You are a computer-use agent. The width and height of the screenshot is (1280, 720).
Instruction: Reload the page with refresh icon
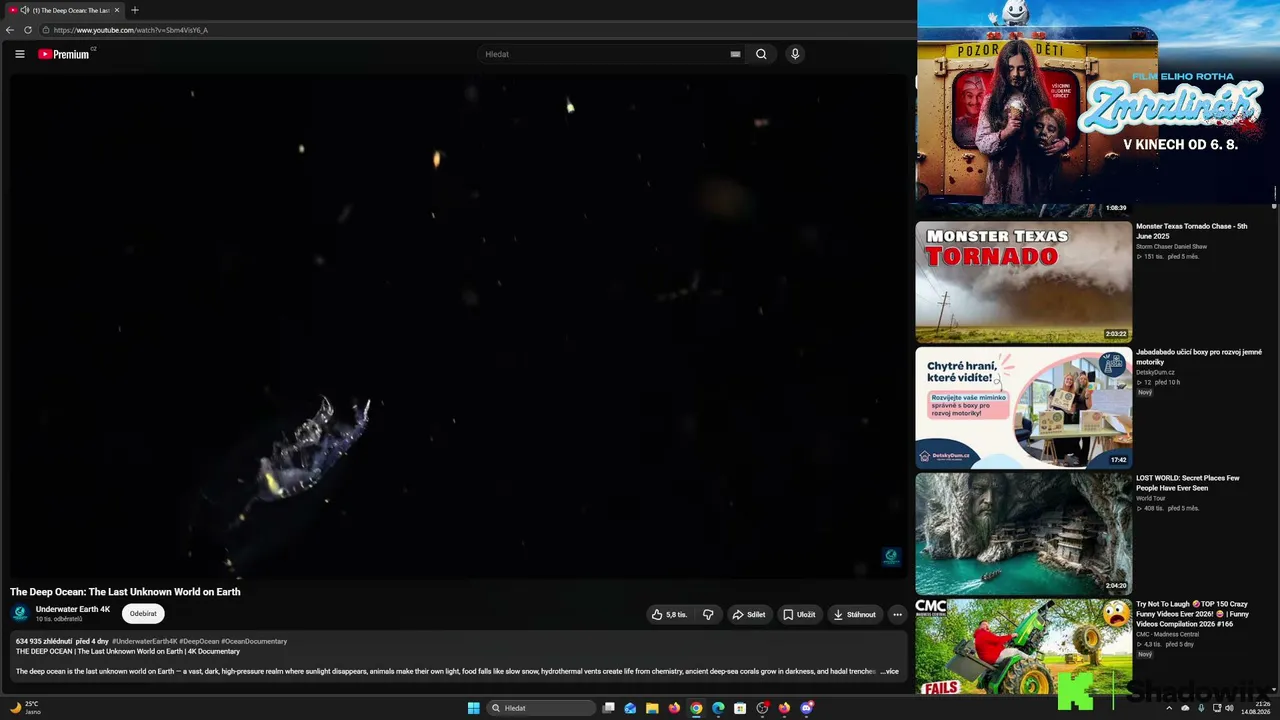click(28, 30)
